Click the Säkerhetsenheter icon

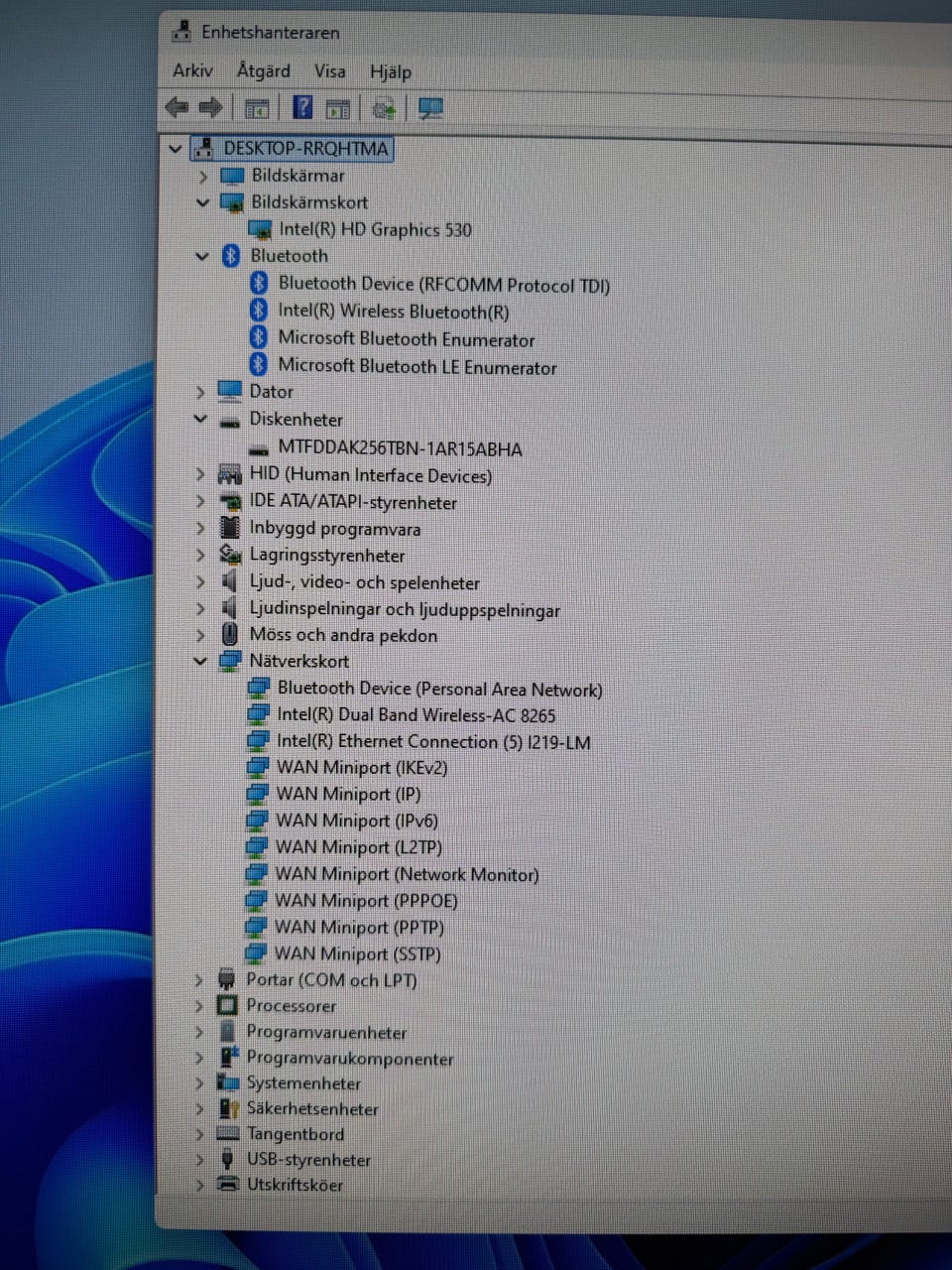(x=228, y=1108)
